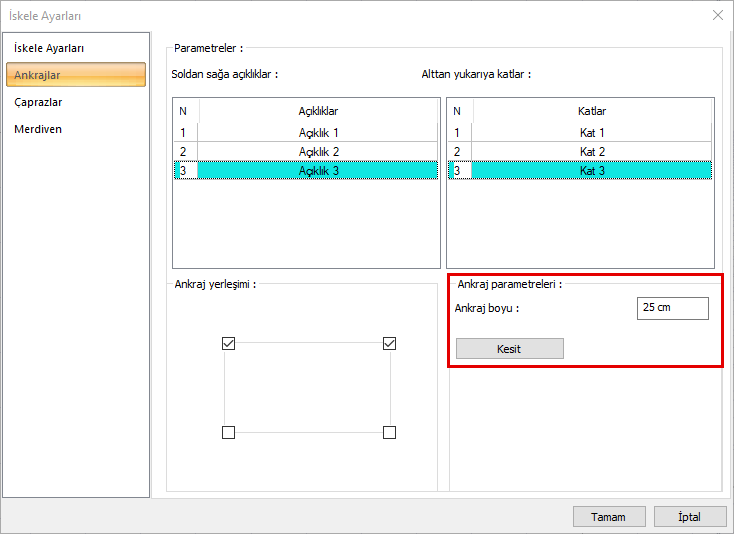Click the Kesit button
This screenshot has height=534, width=734.
[x=509, y=349]
